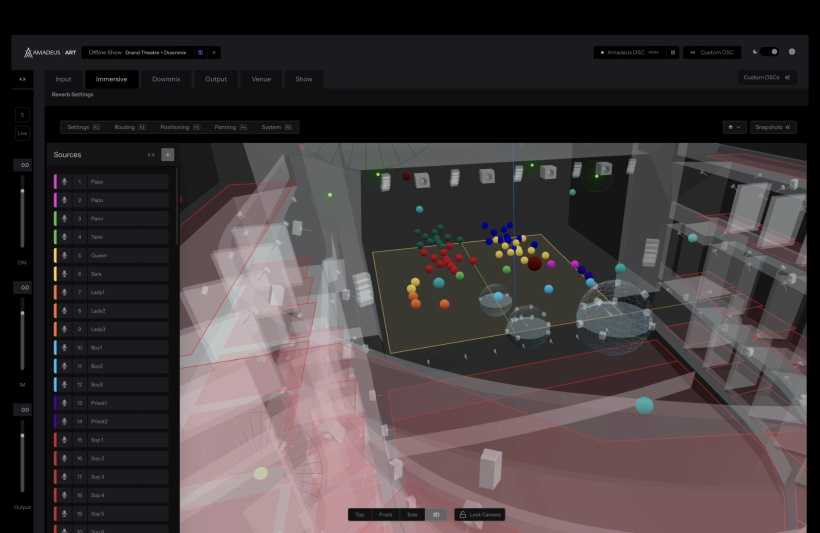This screenshot has height=533, width=820.
Task: Go to the Output tab
Action: click(216, 79)
